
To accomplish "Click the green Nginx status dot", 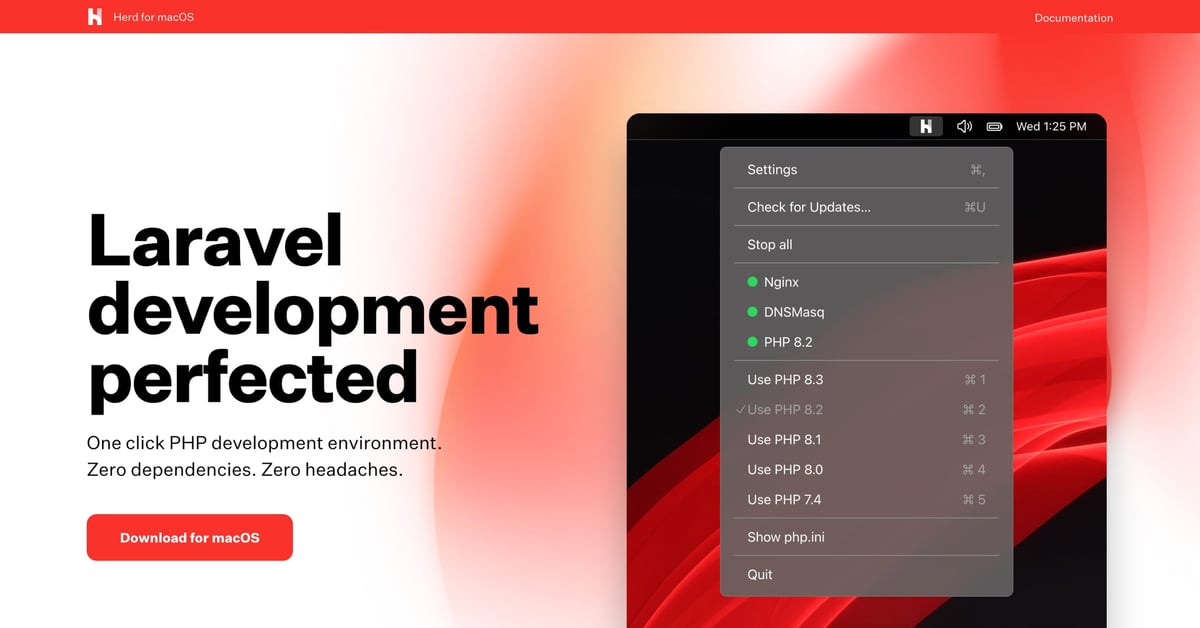I will click(752, 282).
